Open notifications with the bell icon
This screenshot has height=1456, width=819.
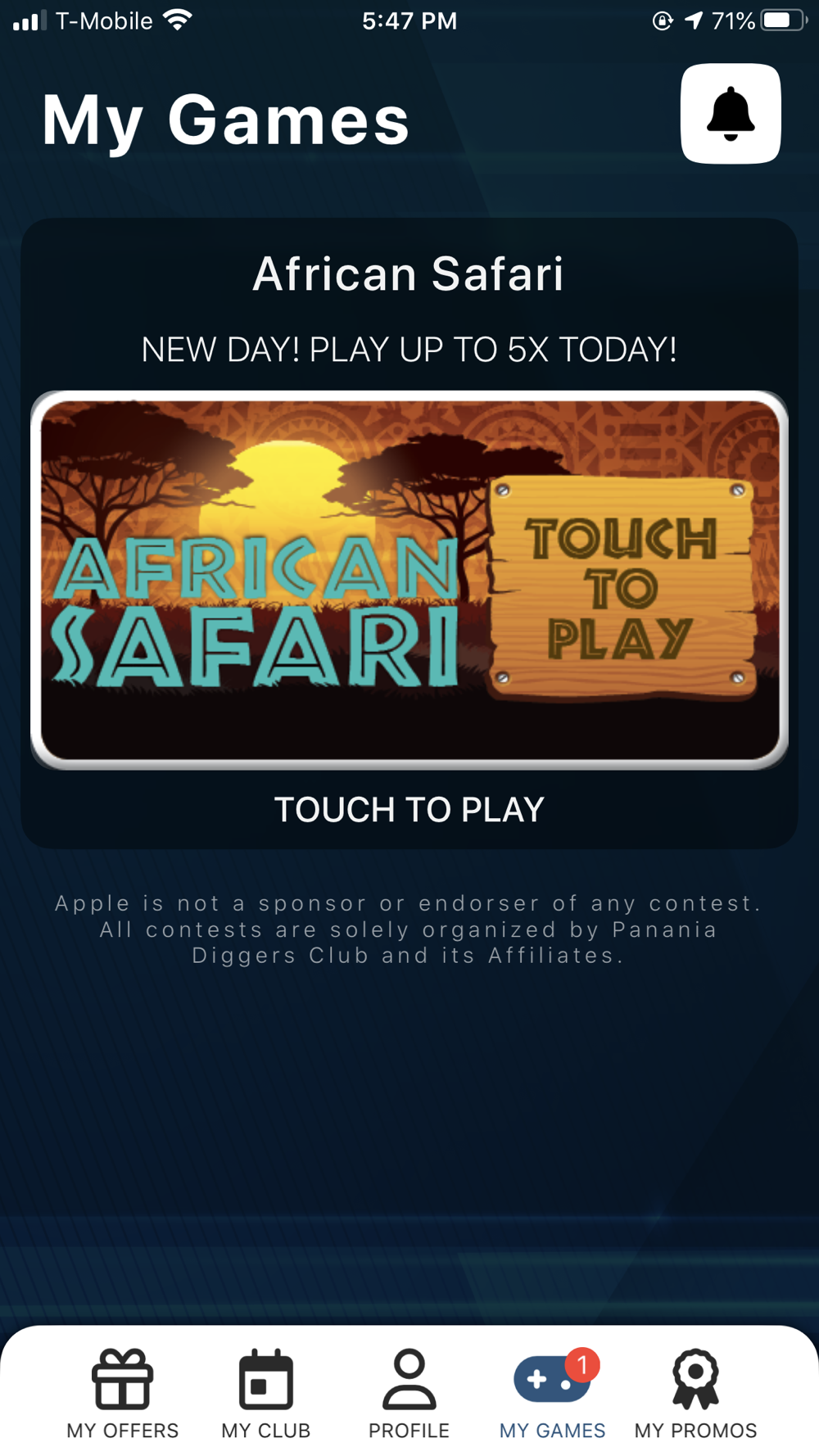coord(731,114)
